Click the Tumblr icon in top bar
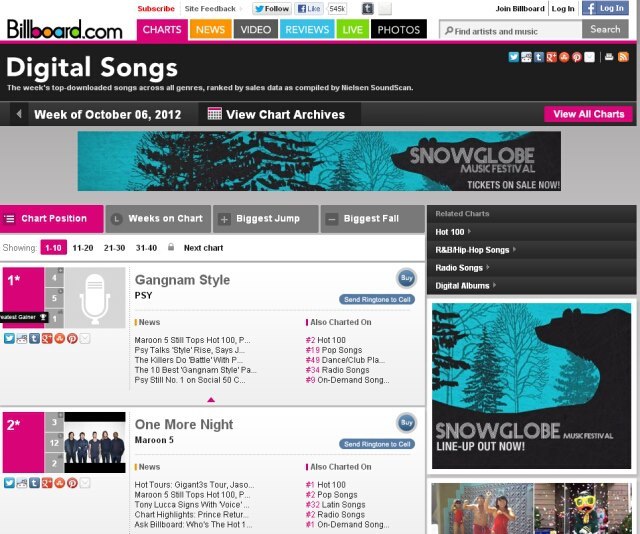This screenshot has width=640, height=534. (367, 9)
